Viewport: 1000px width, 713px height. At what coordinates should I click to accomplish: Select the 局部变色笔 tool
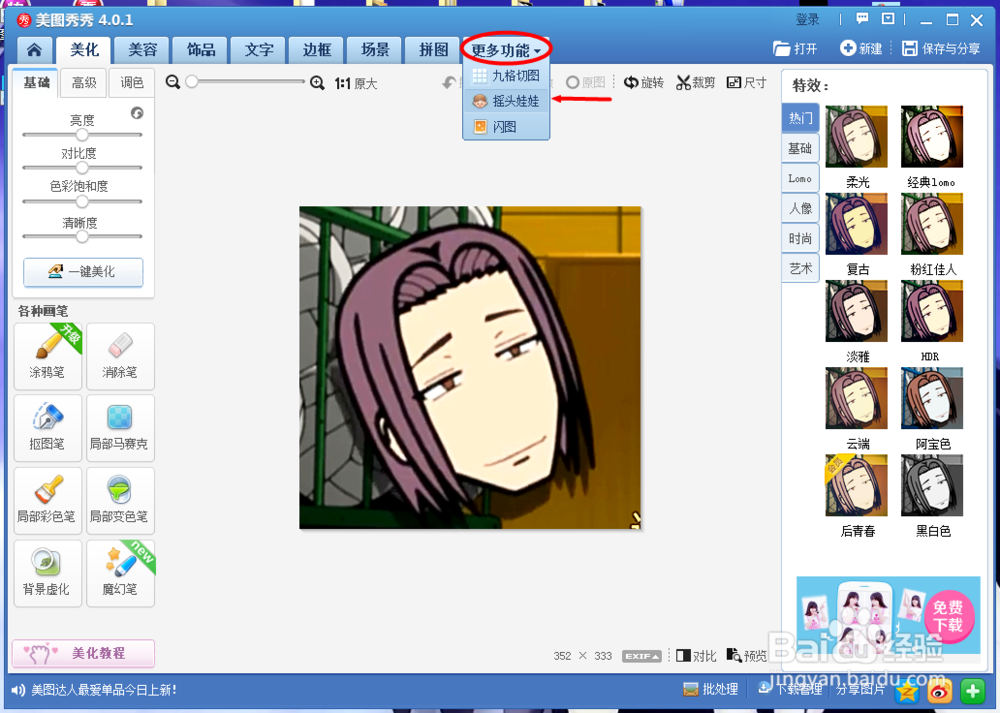click(120, 501)
